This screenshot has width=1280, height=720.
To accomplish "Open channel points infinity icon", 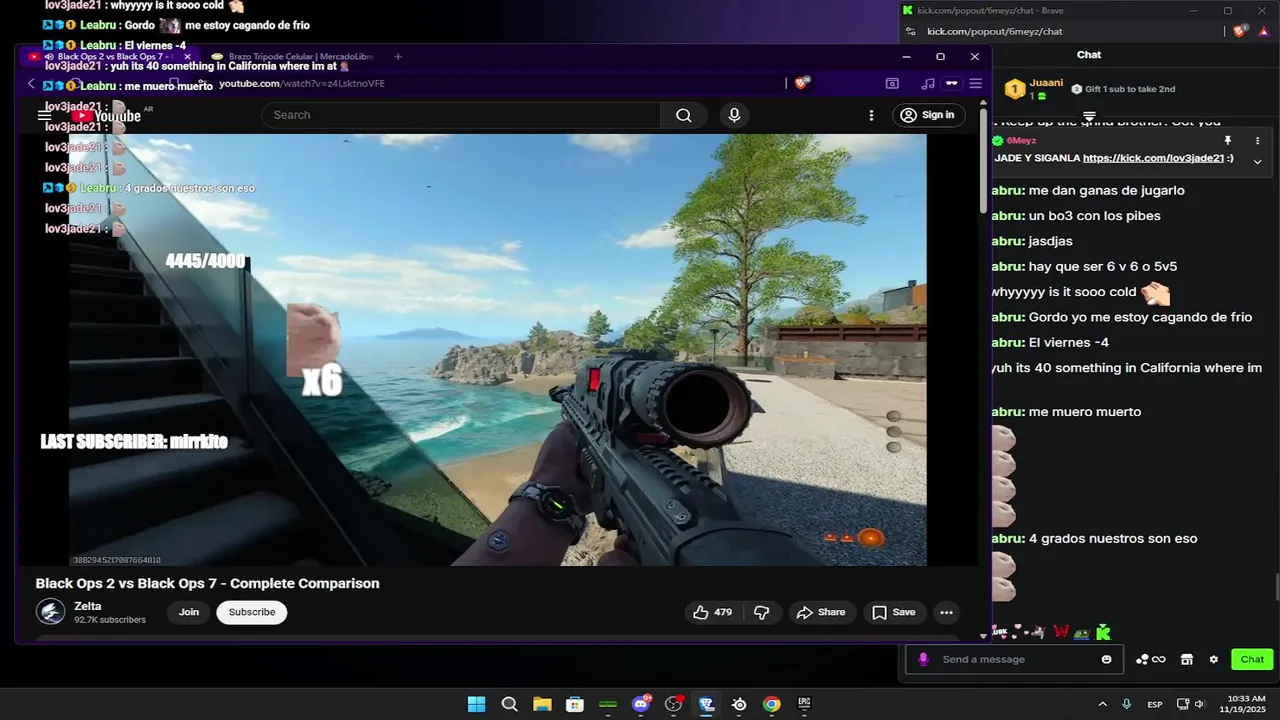I will [1150, 659].
